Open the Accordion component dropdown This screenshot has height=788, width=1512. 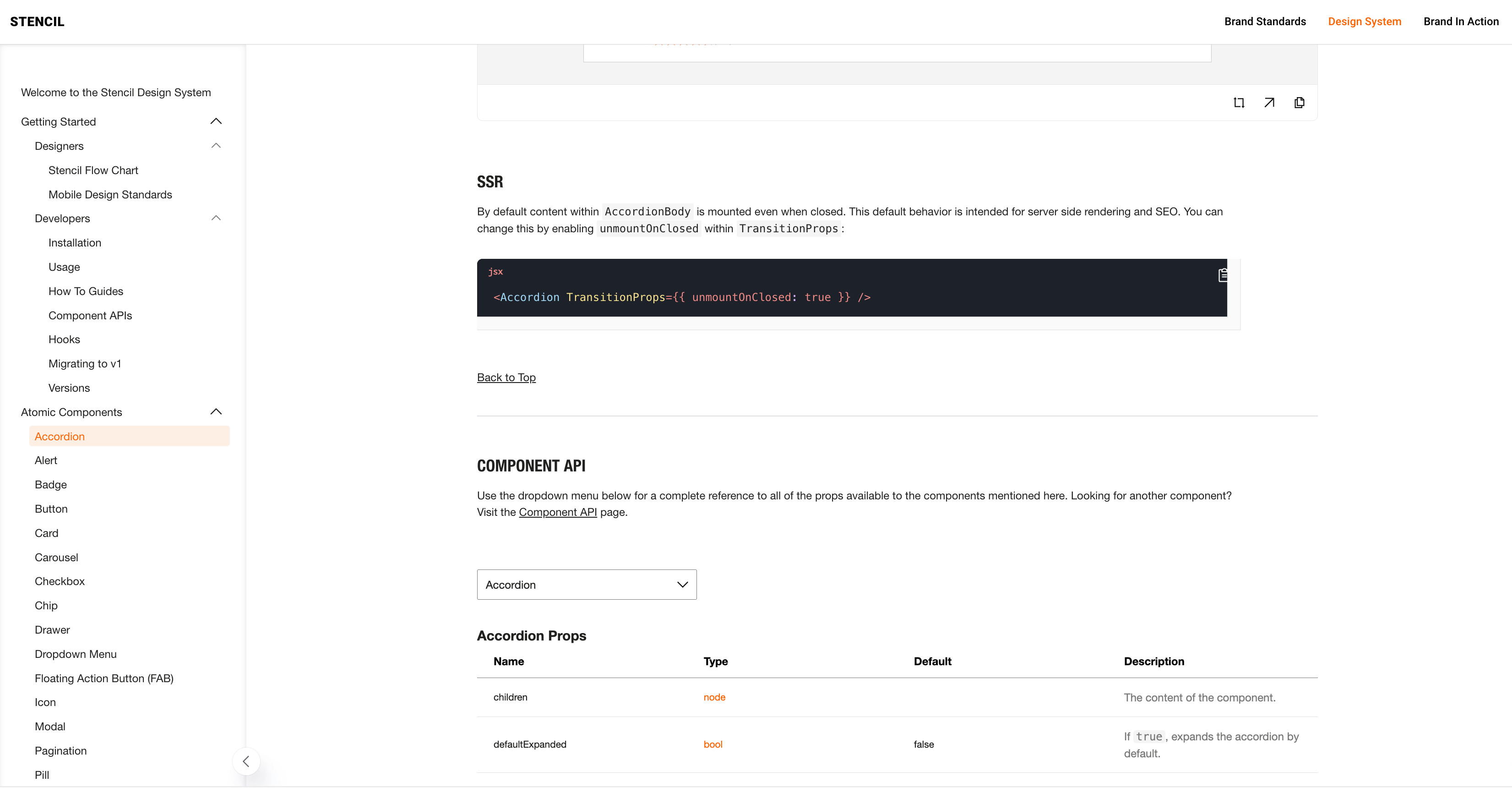click(x=587, y=585)
